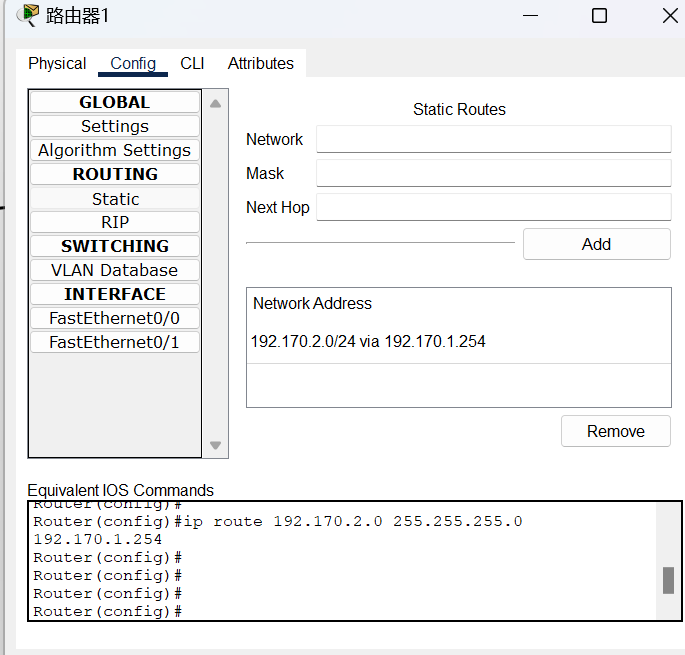685x655 pixels.
Task: Click the IOS commands scrollbar thumb
Action: click(x=668, y=580)
